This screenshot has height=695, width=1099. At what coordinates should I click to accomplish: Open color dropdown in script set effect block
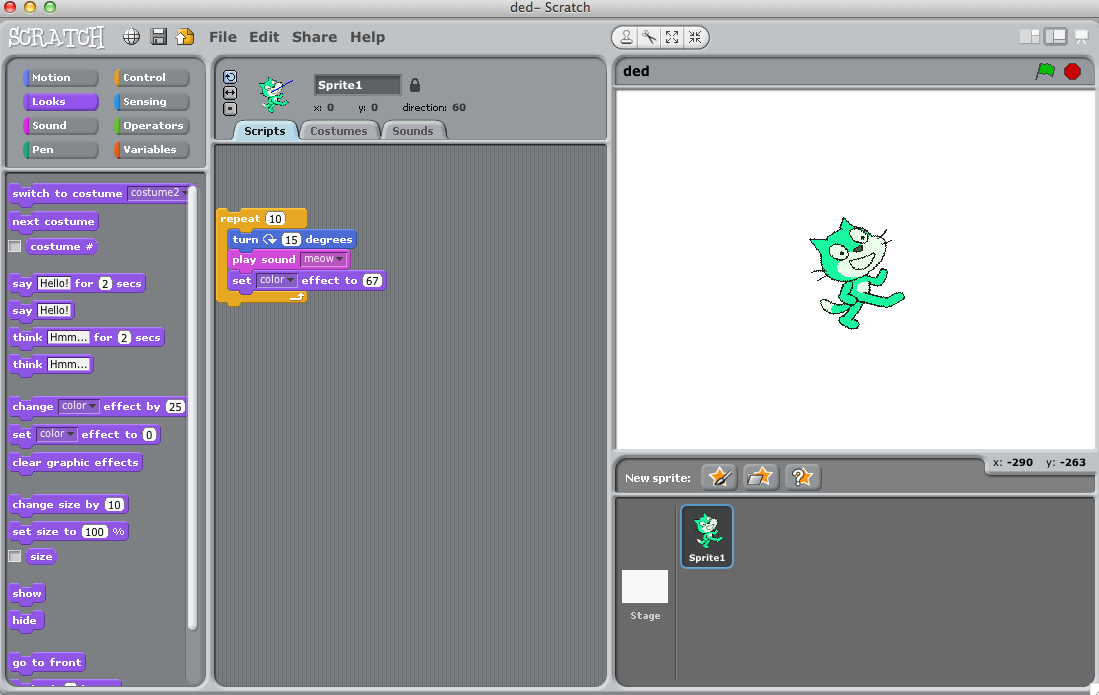(276, 280)
